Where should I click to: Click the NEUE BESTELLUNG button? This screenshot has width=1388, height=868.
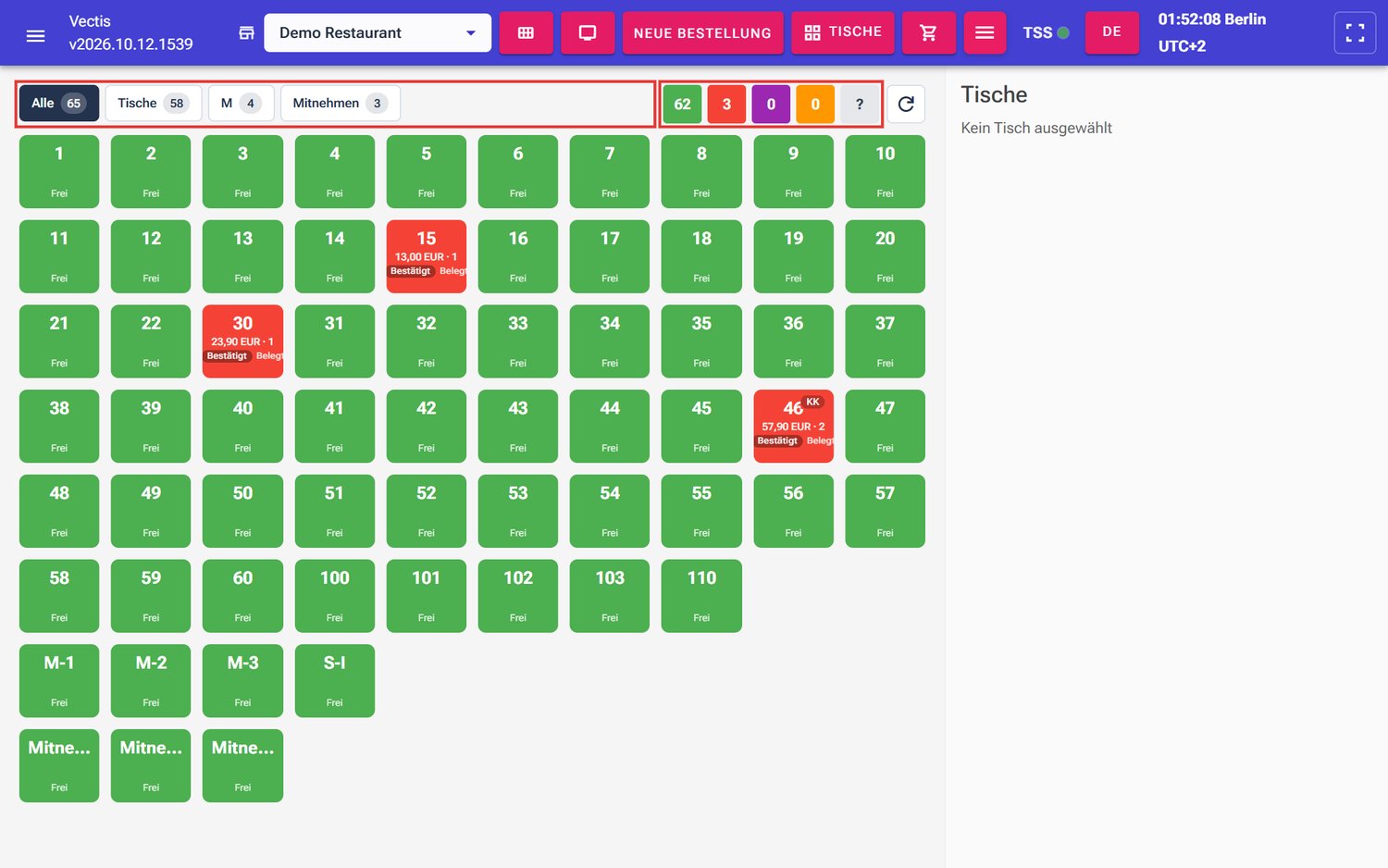click(702, 33)
